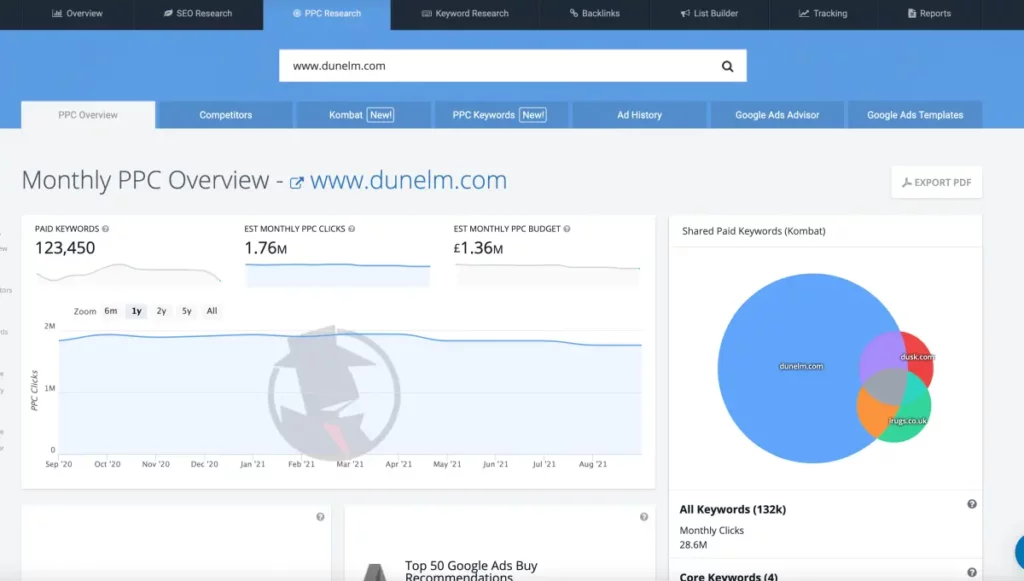Open the Competitors sub-tab
Screen dimensions: 1024x581
click(225, 115)
